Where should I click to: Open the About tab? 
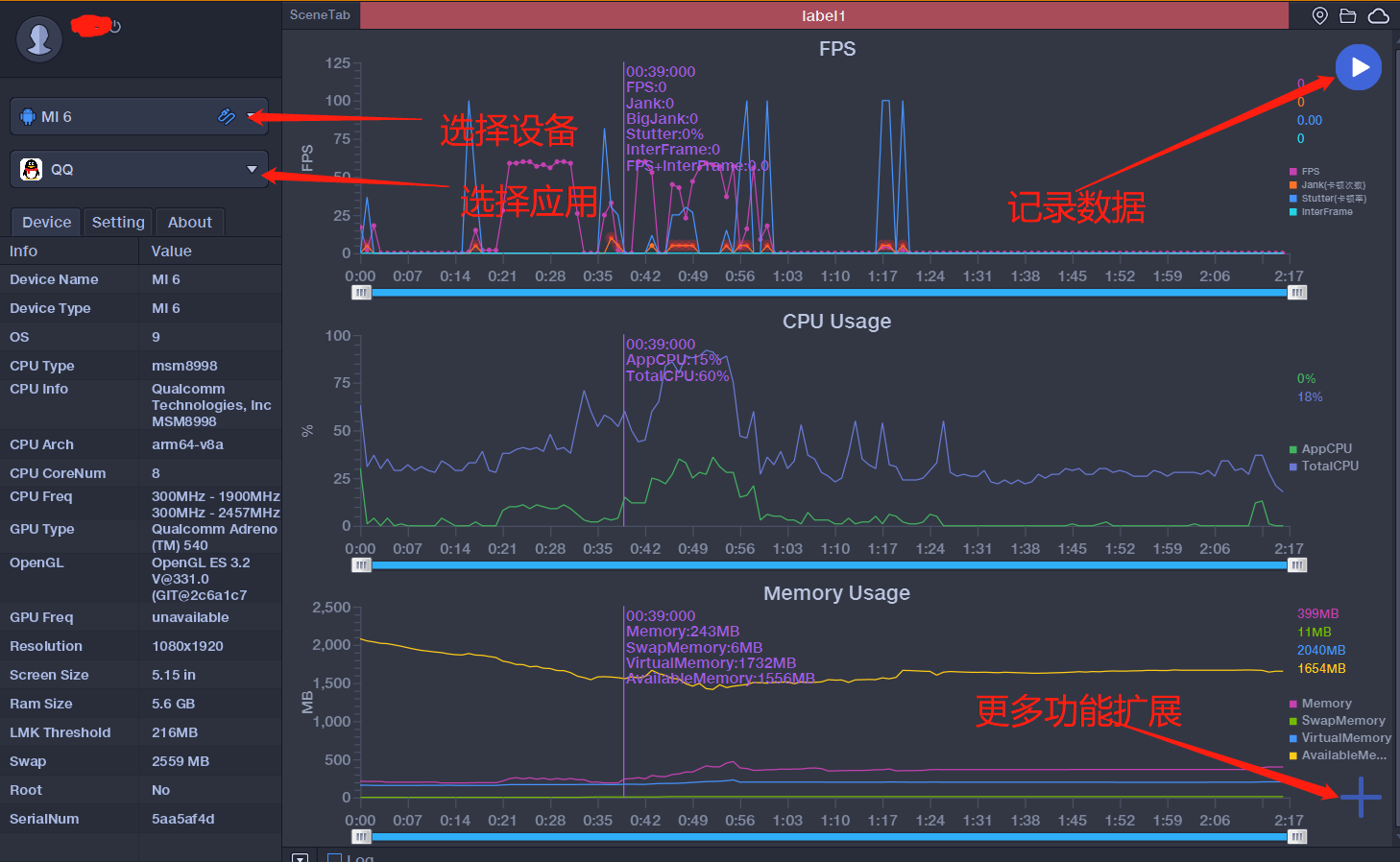(x=190, y=222)
